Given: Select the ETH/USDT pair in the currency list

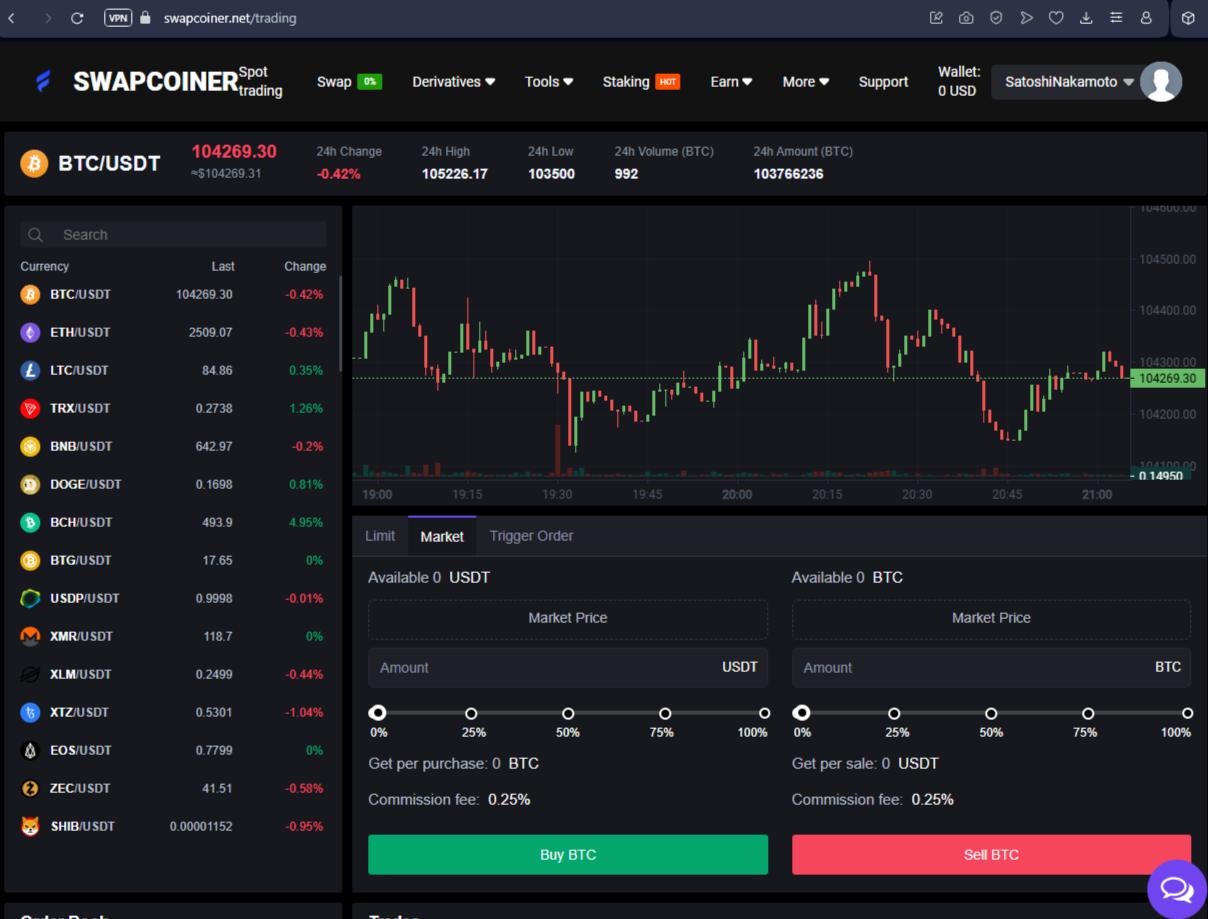Looking at the screenshot, I should [x=78, y=332].
